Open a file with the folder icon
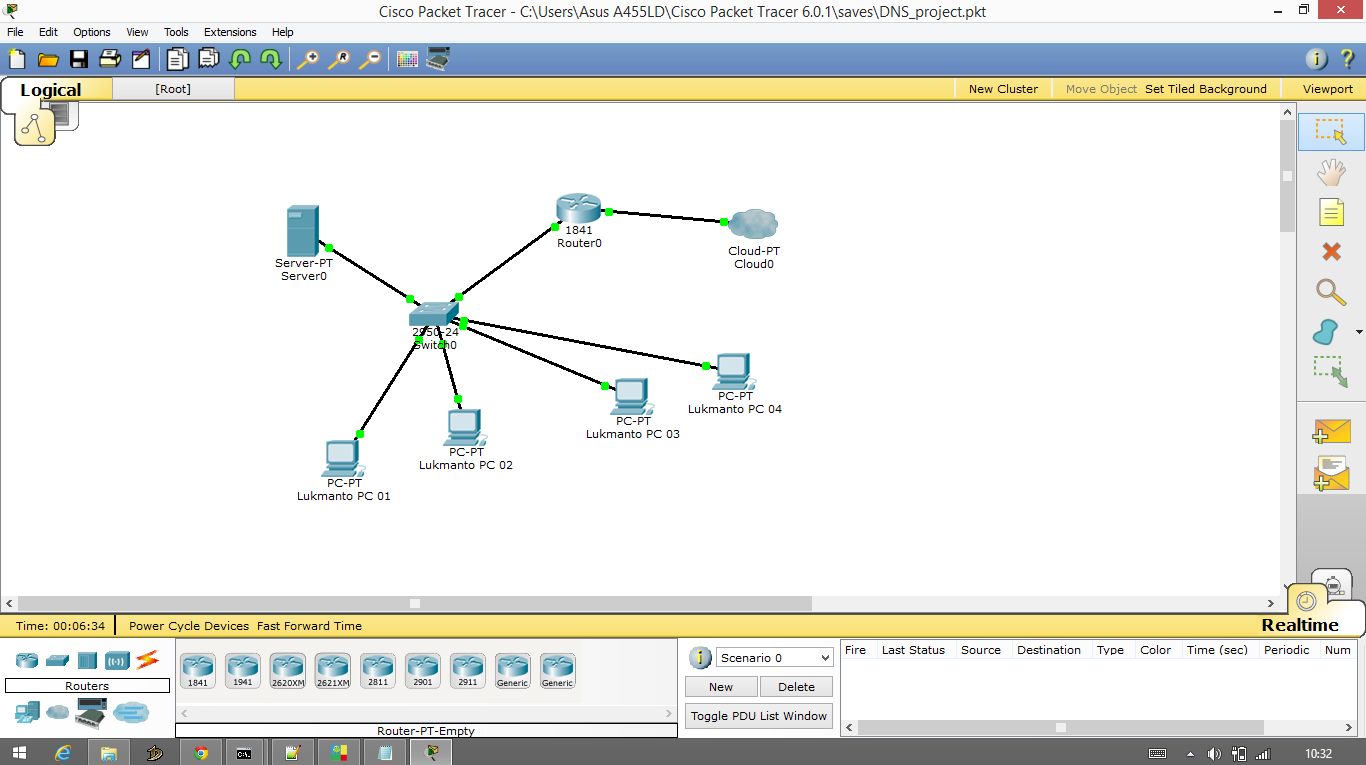 [47, 59]
